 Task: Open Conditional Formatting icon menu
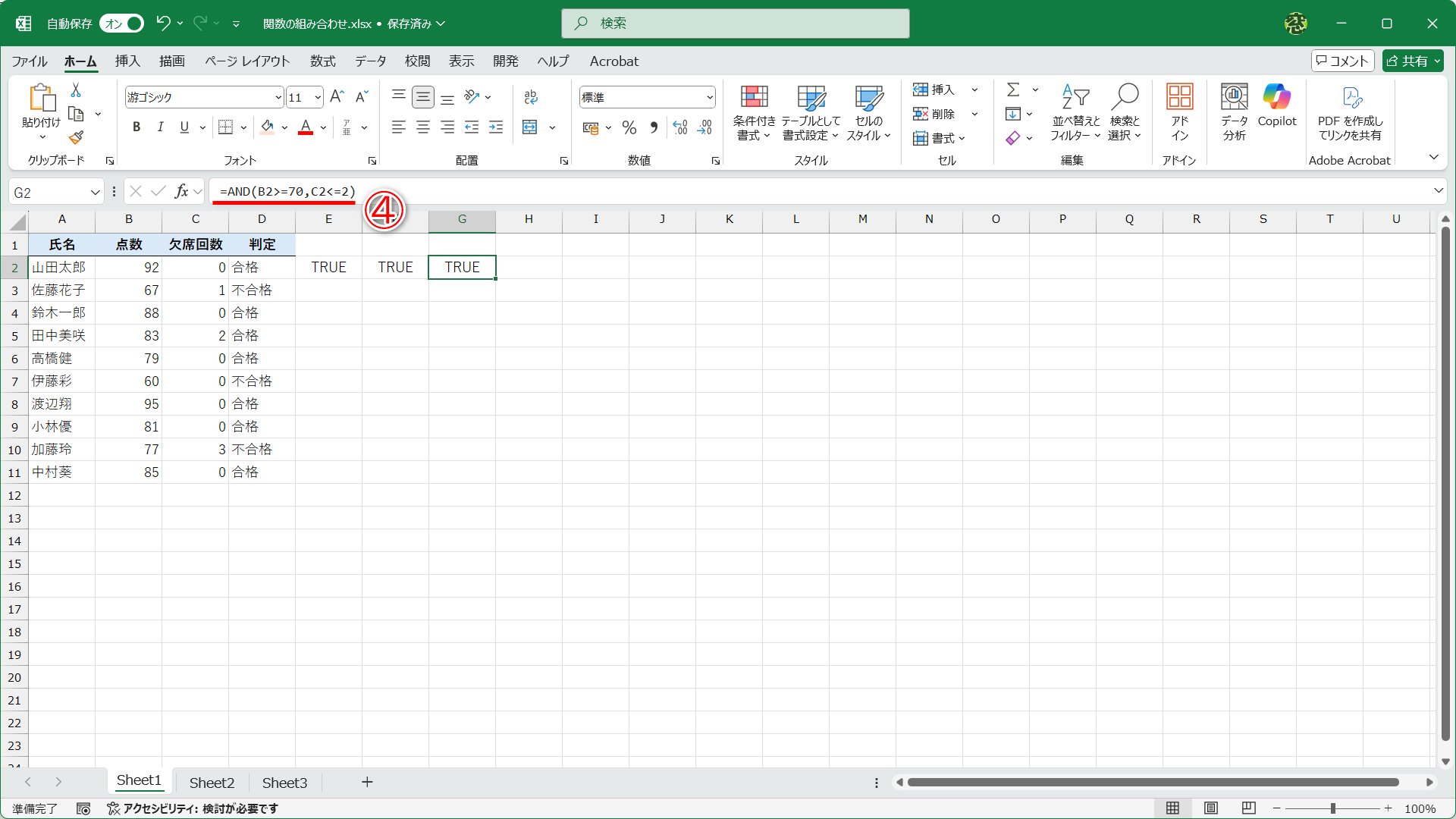click(x=754, y=98)
